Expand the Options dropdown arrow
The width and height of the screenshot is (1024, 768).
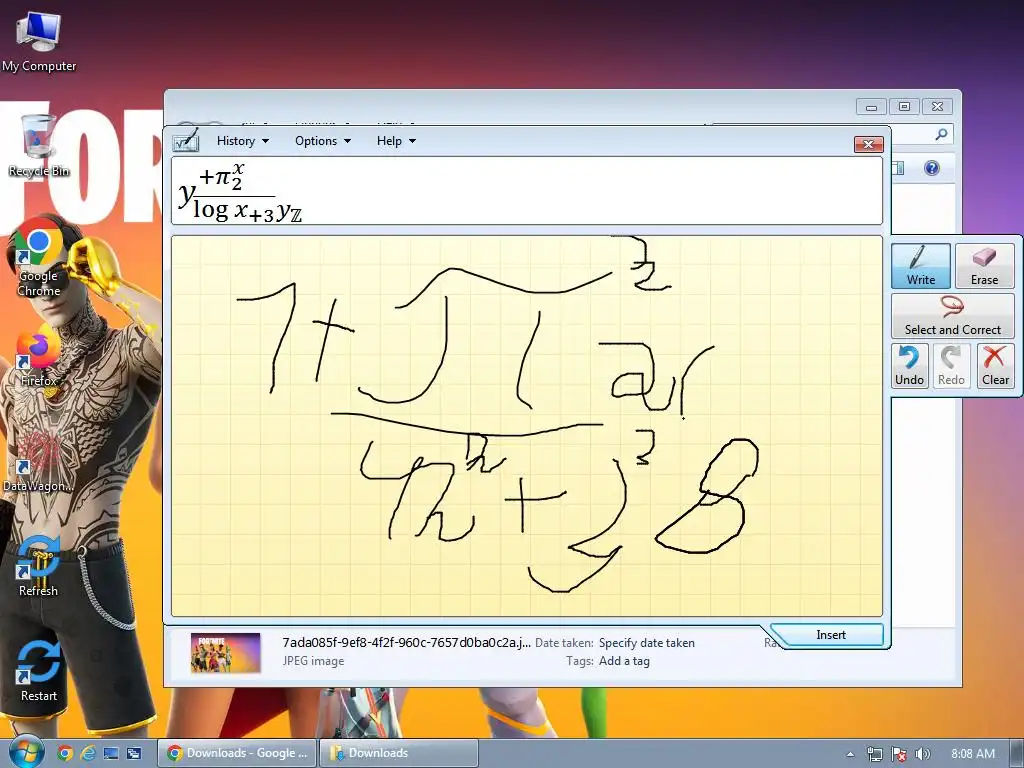tap(347, 141)
